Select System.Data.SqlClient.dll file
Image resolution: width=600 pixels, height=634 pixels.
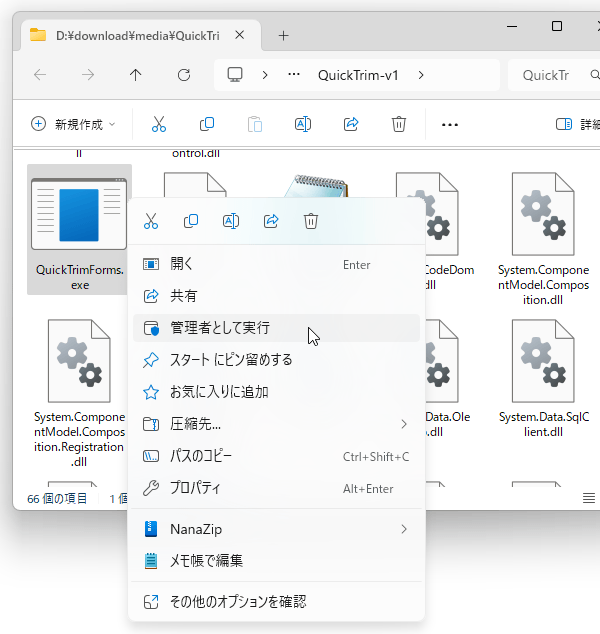pos(543,378)
